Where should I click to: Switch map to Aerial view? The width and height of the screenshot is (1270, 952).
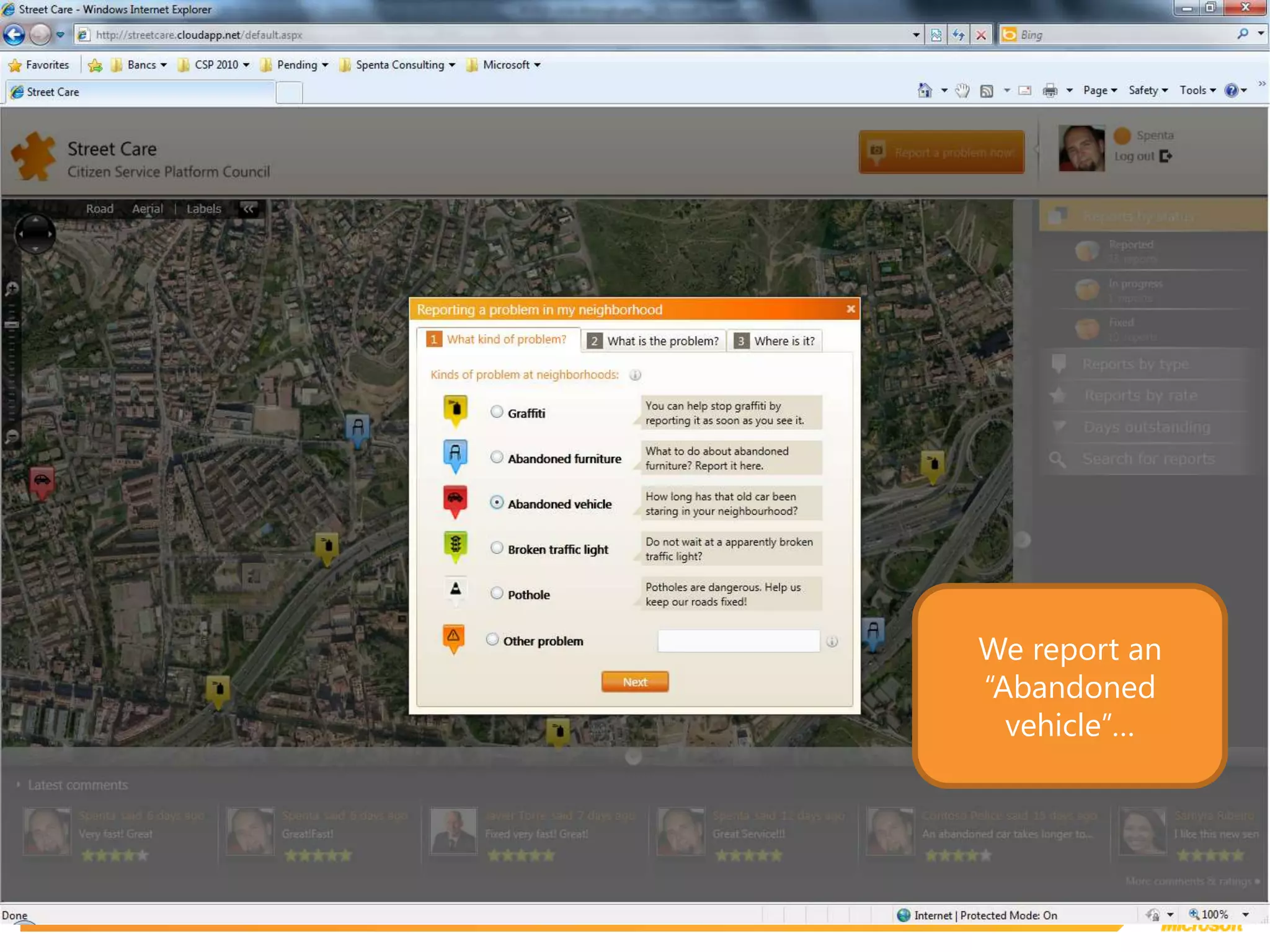pos(147,209)
